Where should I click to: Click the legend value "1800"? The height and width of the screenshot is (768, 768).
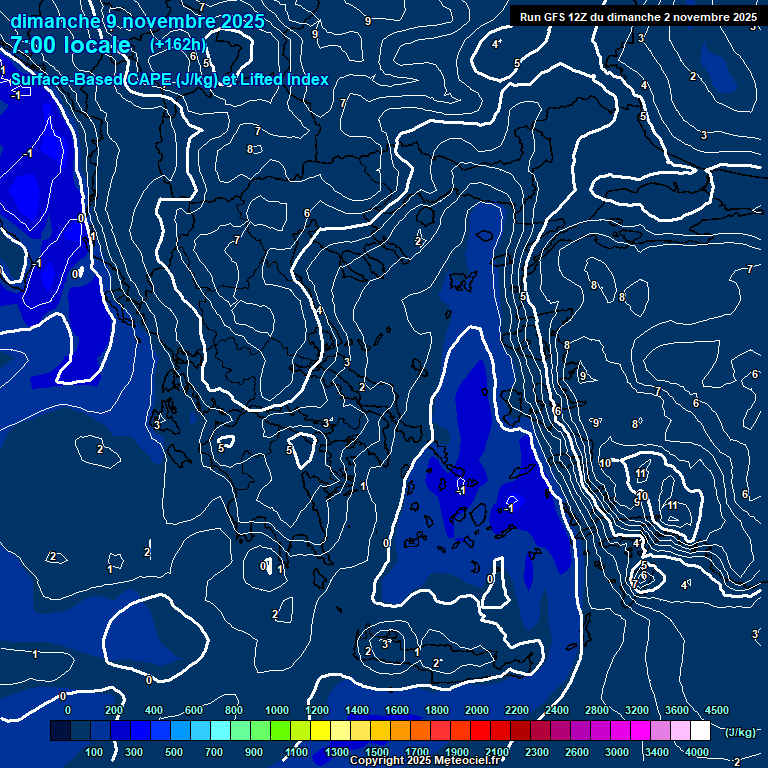(437, 710)
